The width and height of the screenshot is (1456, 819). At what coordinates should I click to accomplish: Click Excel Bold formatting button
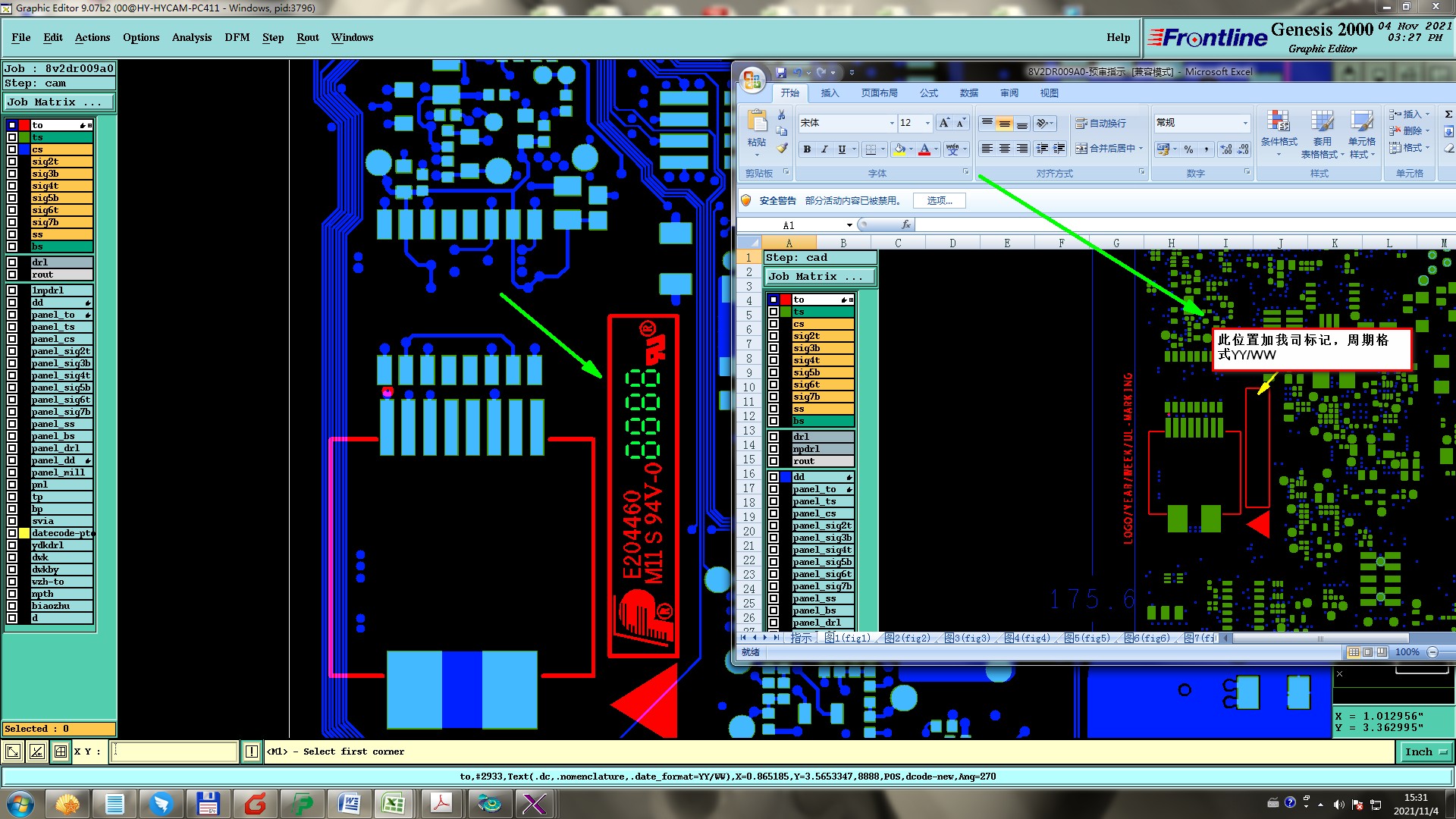807,149
